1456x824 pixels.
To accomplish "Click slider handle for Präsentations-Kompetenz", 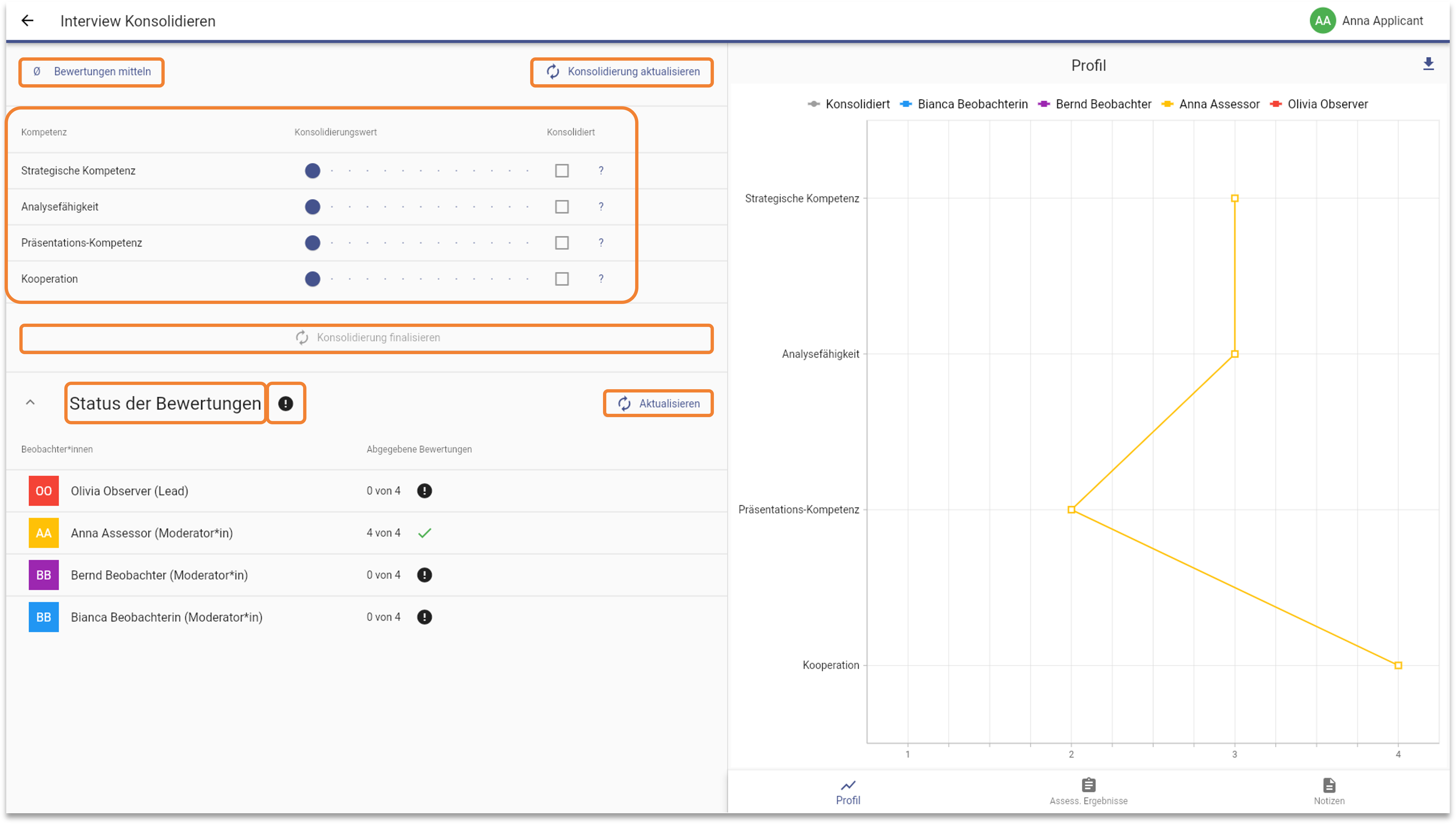I will (x=312, y=243).
